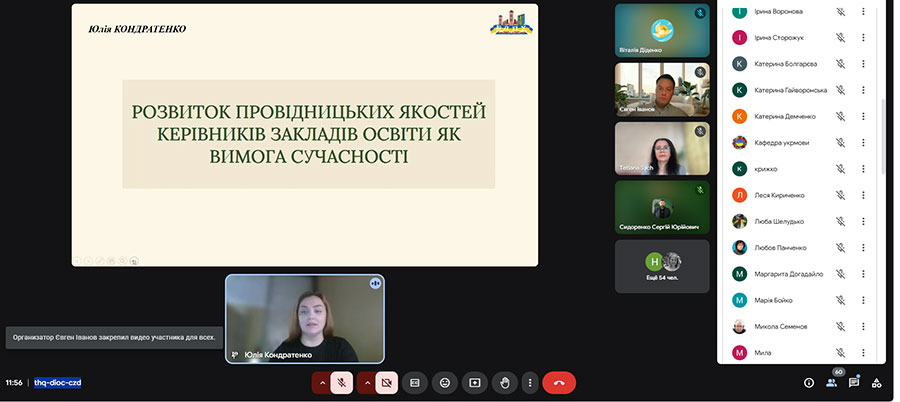
Task: Select meeting code thq-dioc-czd
Action: (57, 382)
